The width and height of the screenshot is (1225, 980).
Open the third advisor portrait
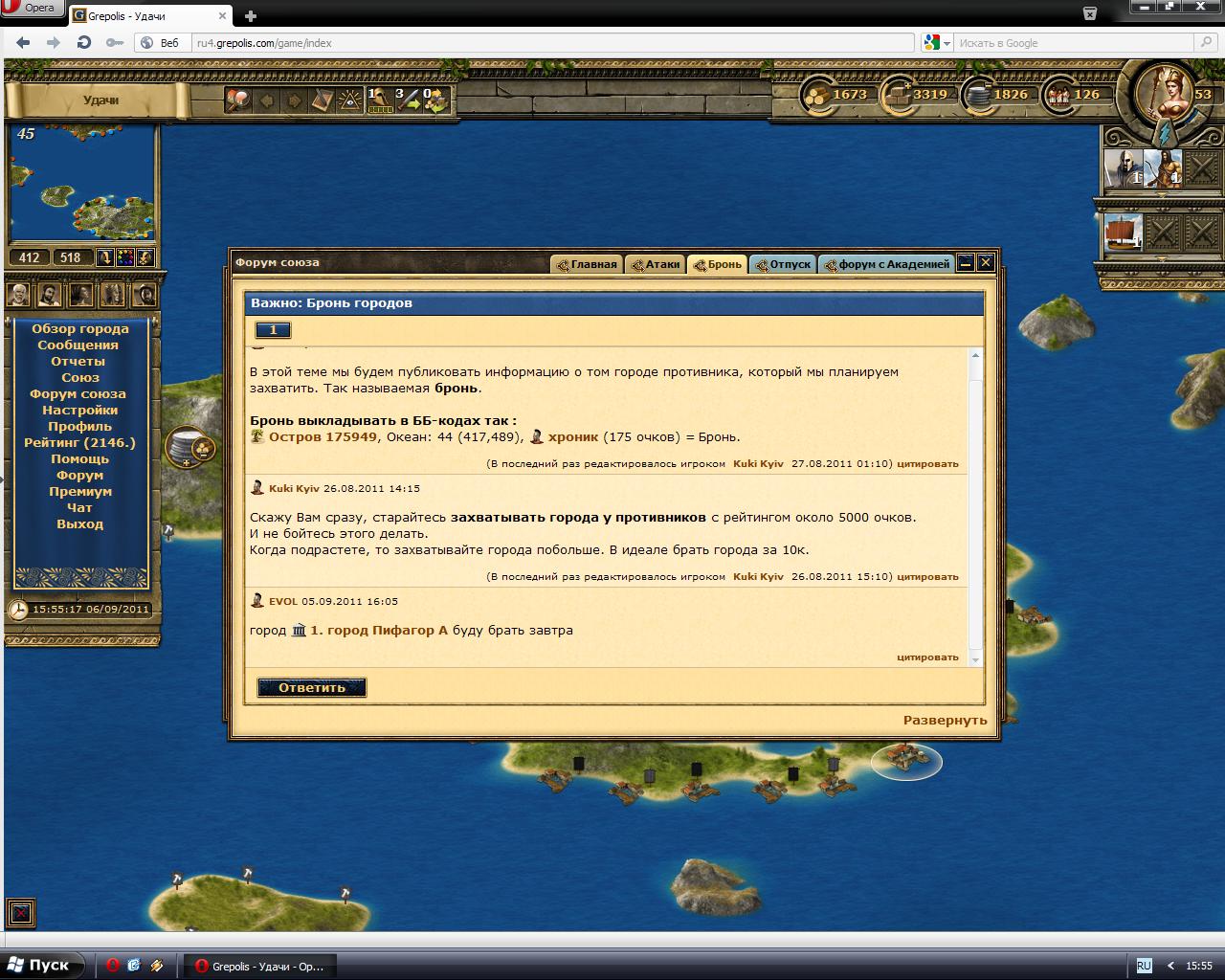tap(81, 294)
